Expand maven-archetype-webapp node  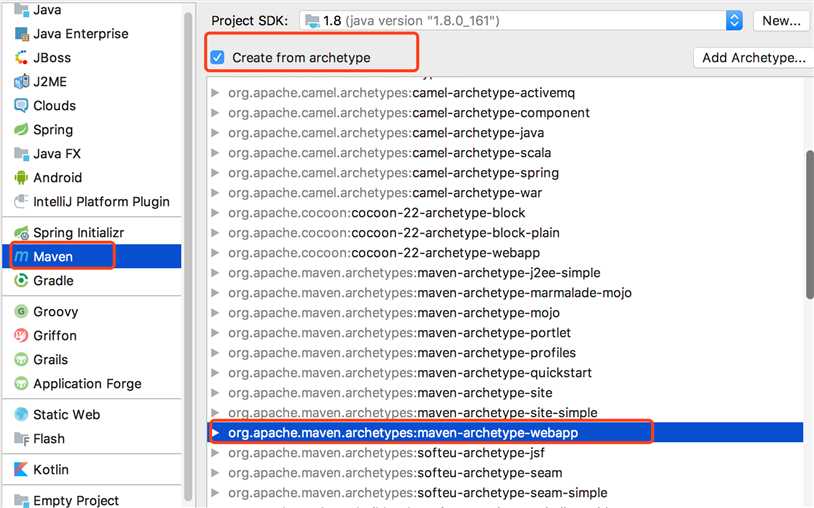tap(215, 433)
